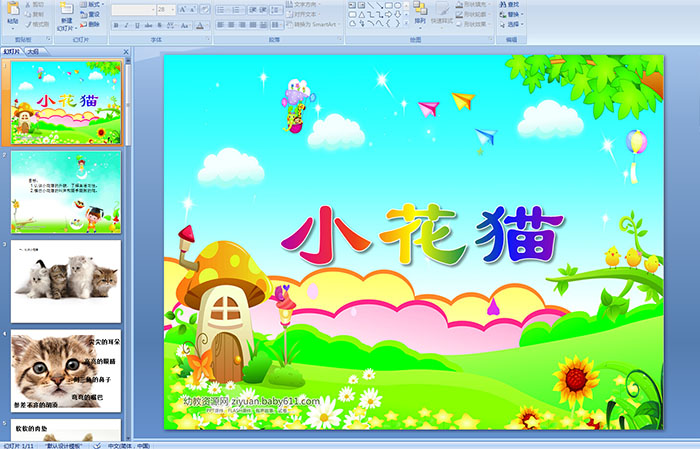700x449 pixels.
Task: Click the Increase Indent icon
Action: tap(264, 10)
